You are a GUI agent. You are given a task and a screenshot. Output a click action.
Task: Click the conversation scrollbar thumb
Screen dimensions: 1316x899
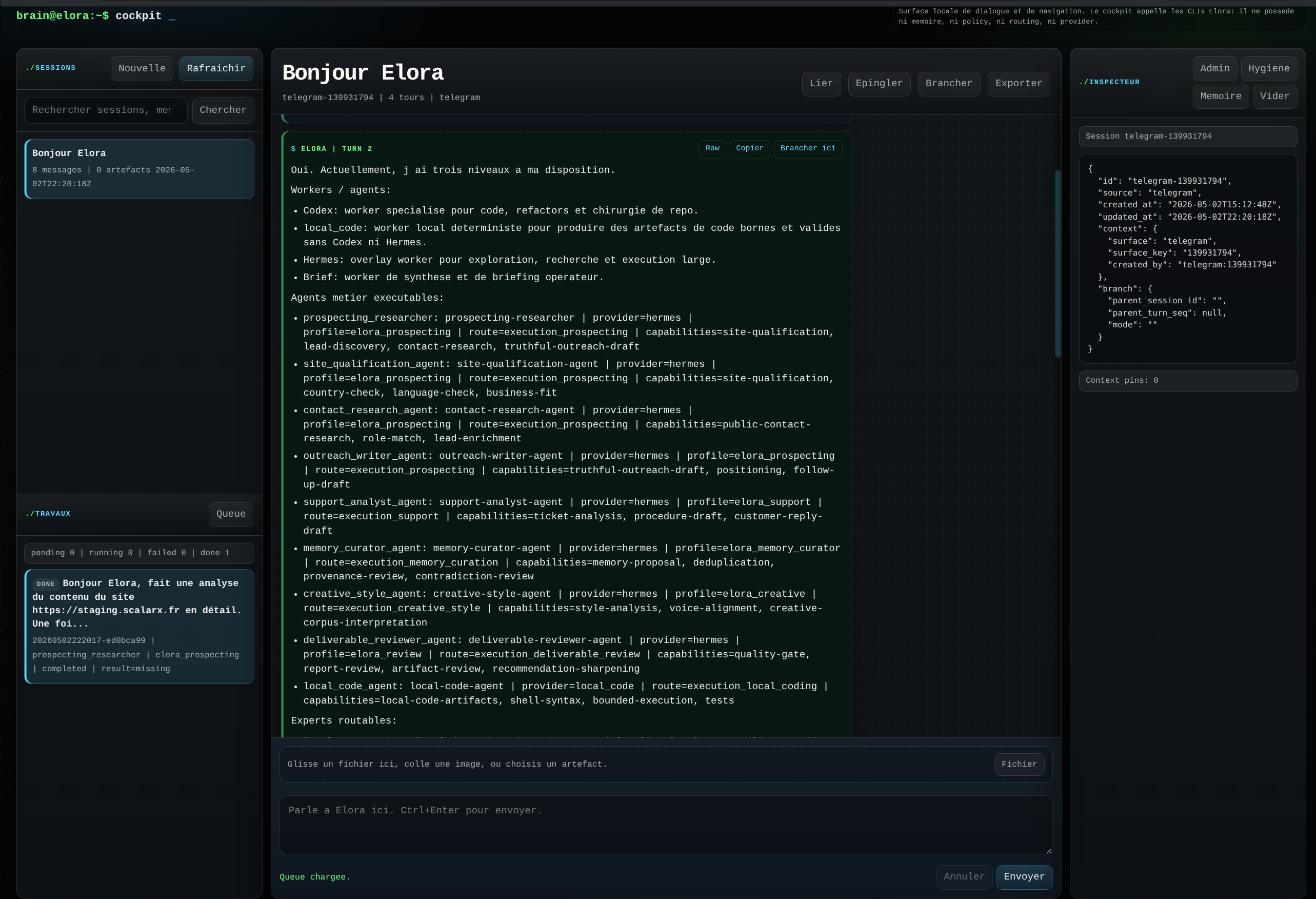(x=1057, y=263)
